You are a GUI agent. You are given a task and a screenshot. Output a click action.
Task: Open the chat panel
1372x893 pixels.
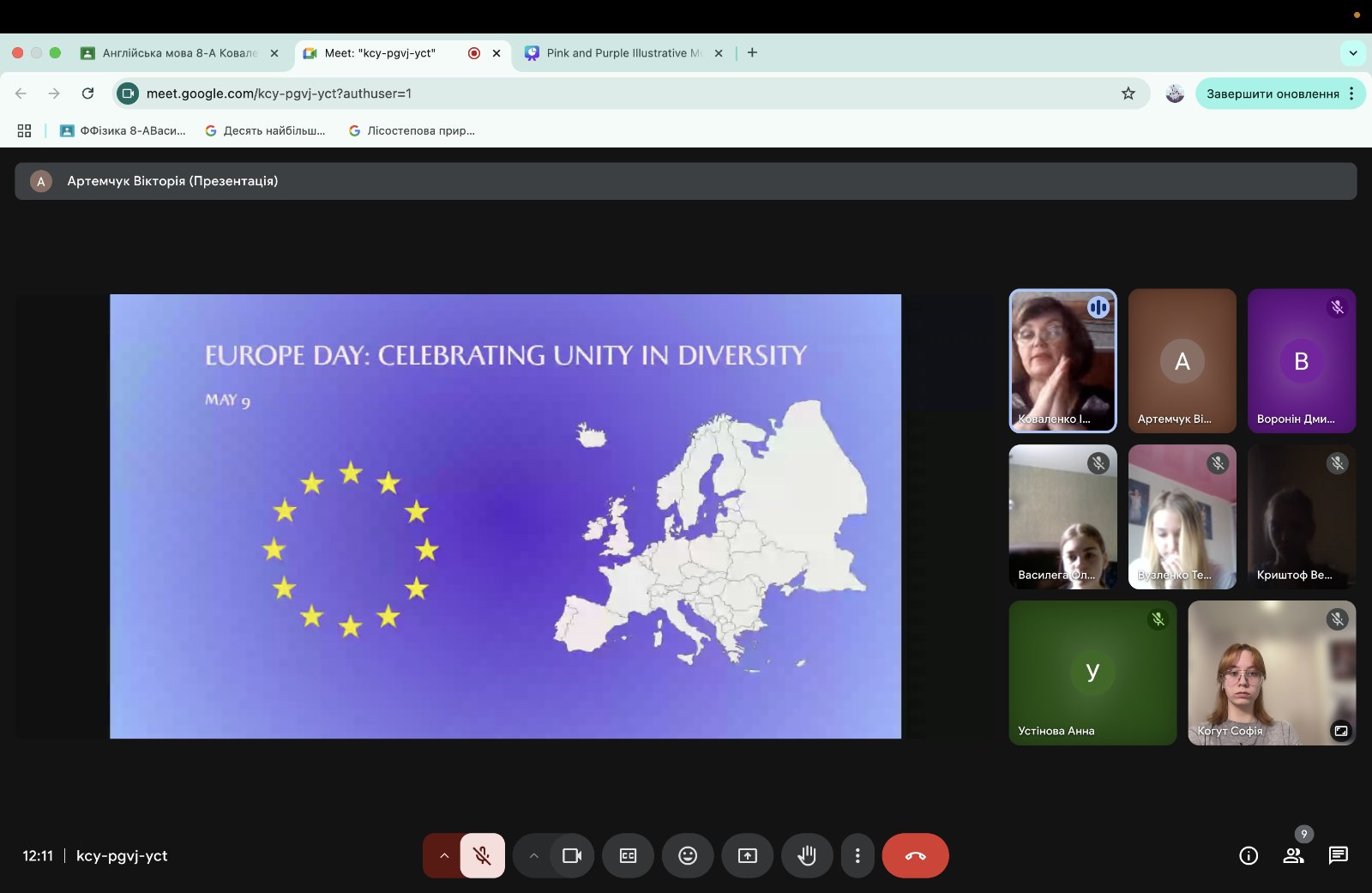[x=1338, y=855]
